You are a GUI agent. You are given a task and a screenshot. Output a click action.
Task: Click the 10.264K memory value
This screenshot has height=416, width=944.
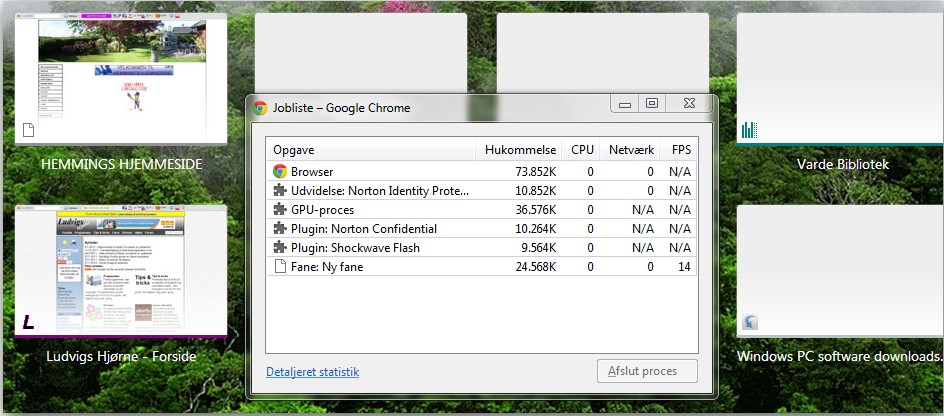pyautogui.click(x=536, y=229)
